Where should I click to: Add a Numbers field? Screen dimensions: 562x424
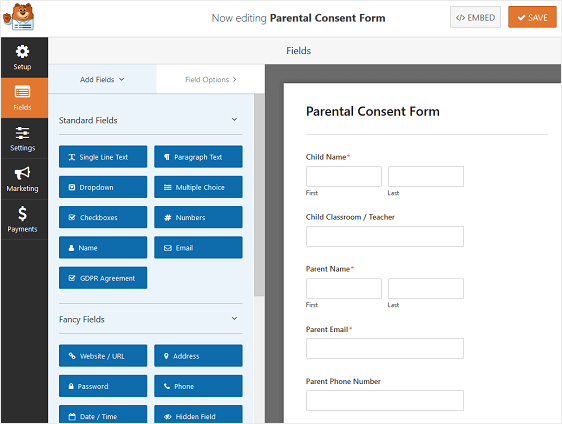pos(198,217)
